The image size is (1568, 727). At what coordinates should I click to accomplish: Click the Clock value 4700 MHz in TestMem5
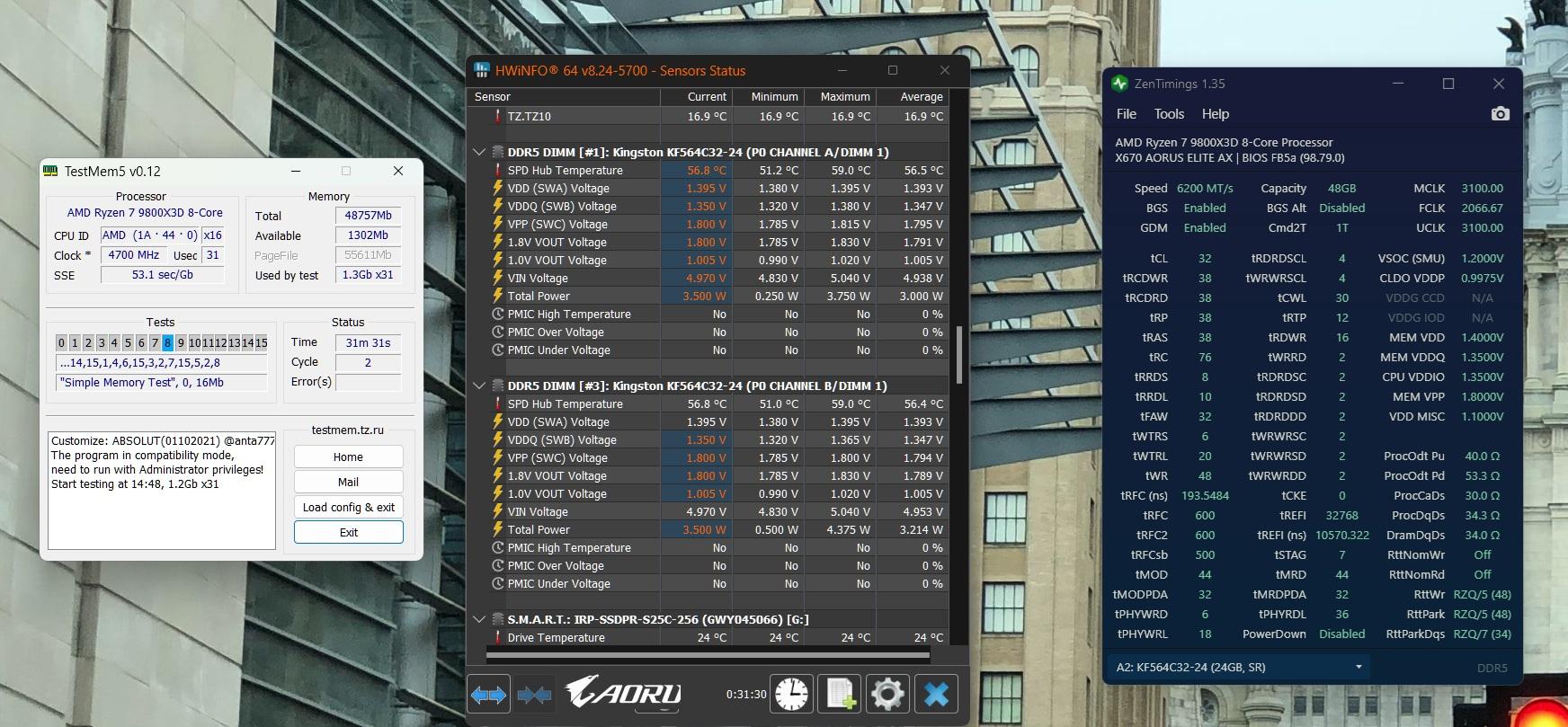coord(134,254)
